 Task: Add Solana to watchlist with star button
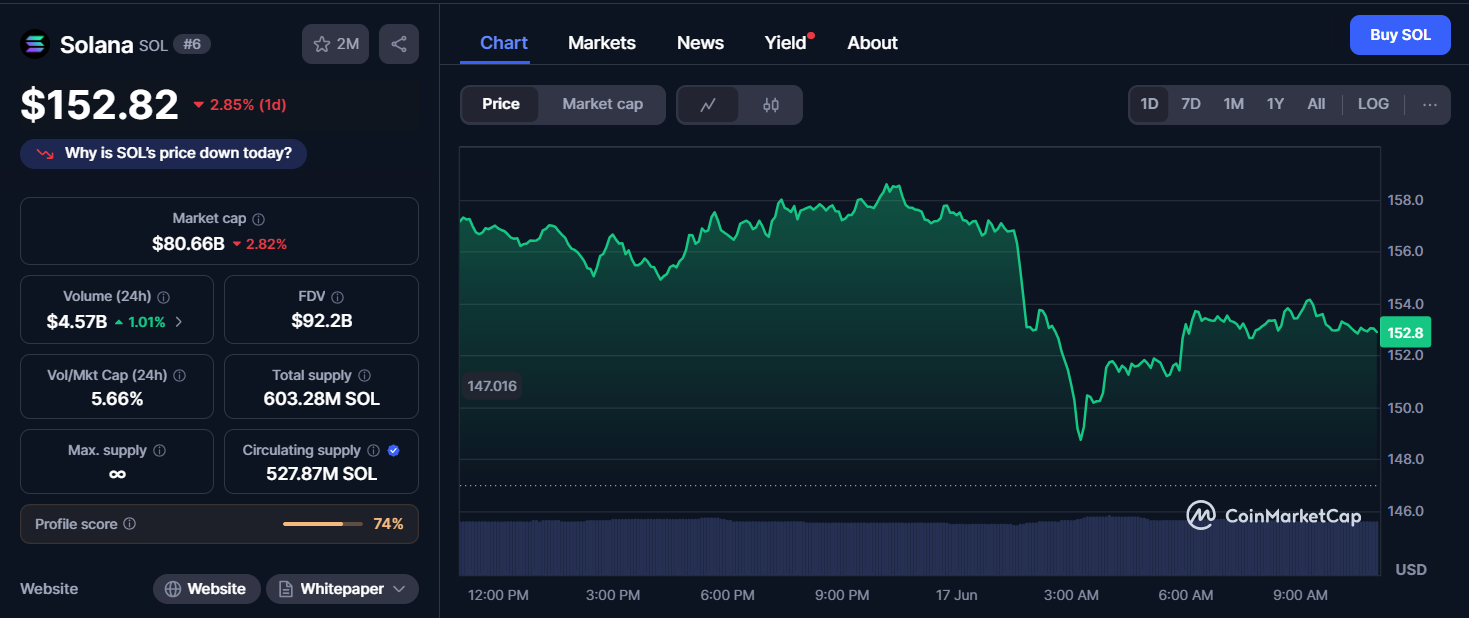(x=336, y=44)
